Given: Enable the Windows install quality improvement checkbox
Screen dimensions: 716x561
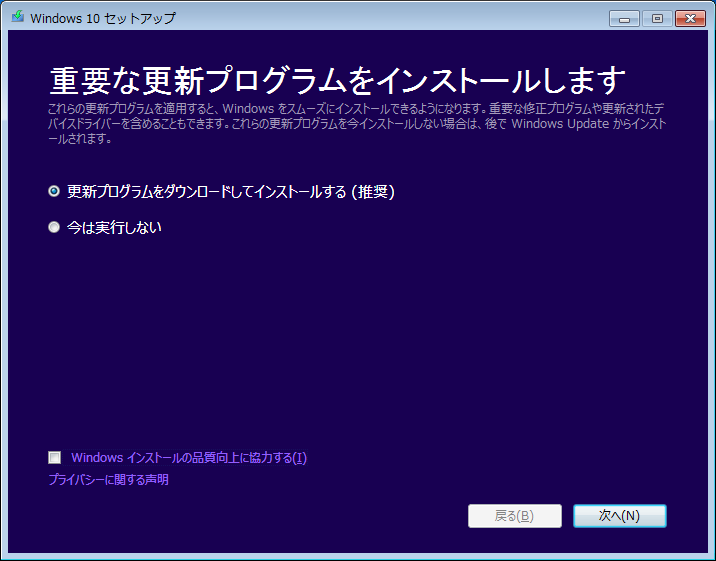Looking at the screenshot, I should tap(55, 457).
